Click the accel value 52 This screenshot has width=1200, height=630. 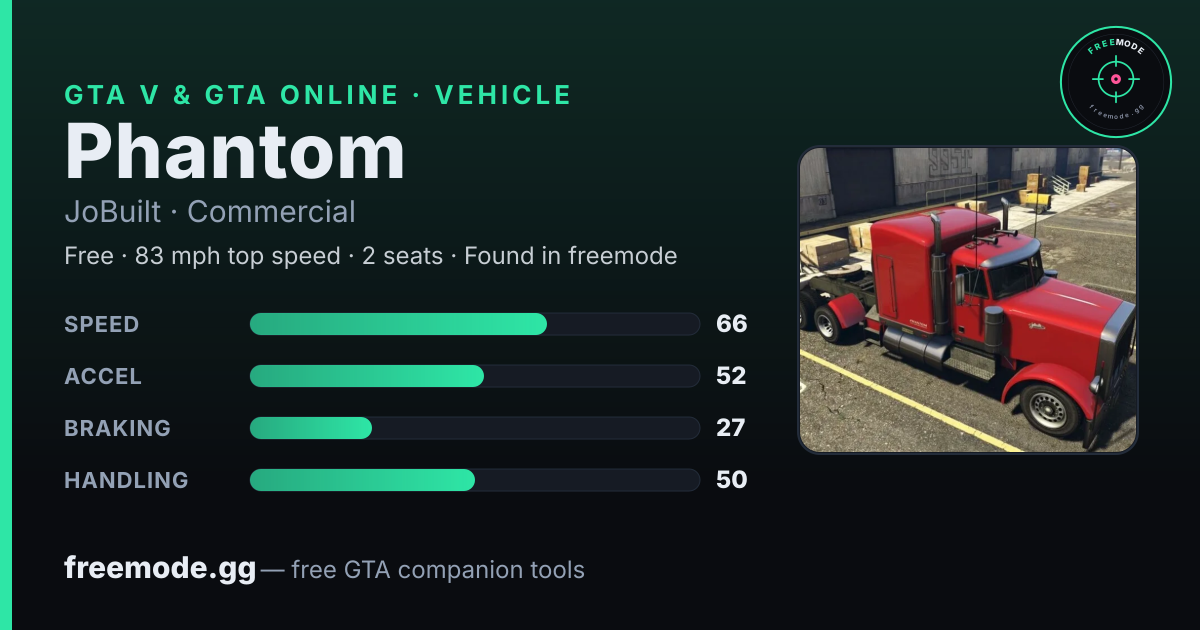click(732, 376)
